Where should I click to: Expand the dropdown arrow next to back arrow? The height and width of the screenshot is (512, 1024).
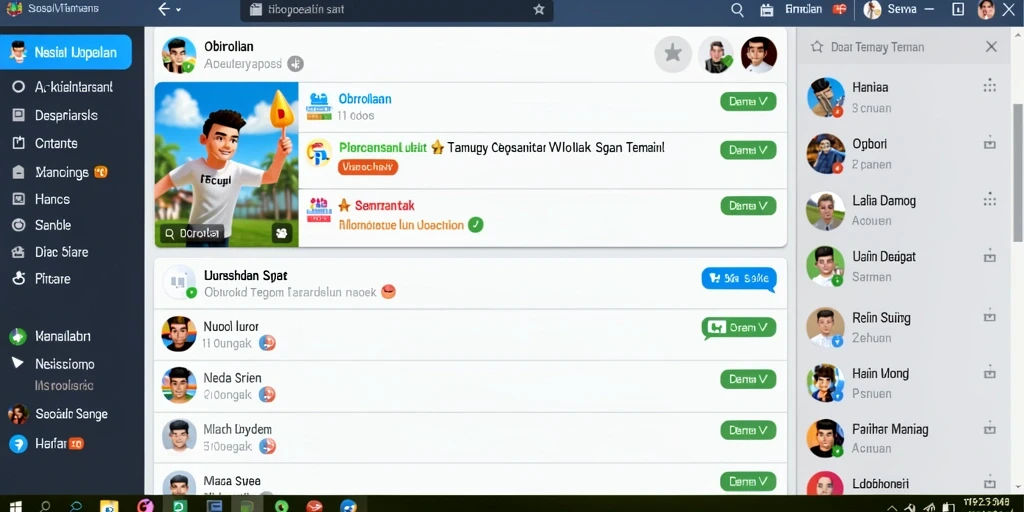[179, 10]
